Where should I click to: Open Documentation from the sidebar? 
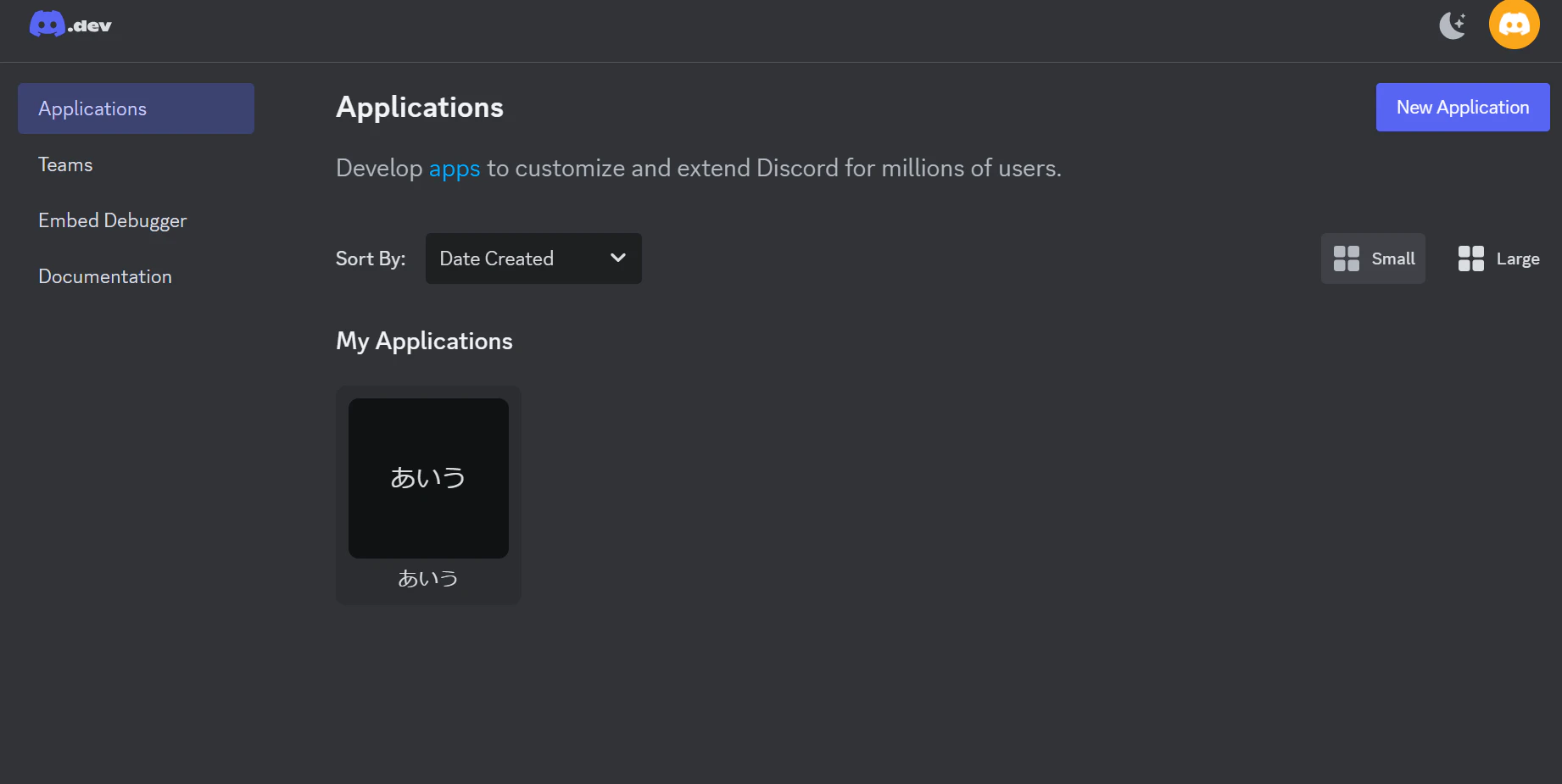coord(105,276)
